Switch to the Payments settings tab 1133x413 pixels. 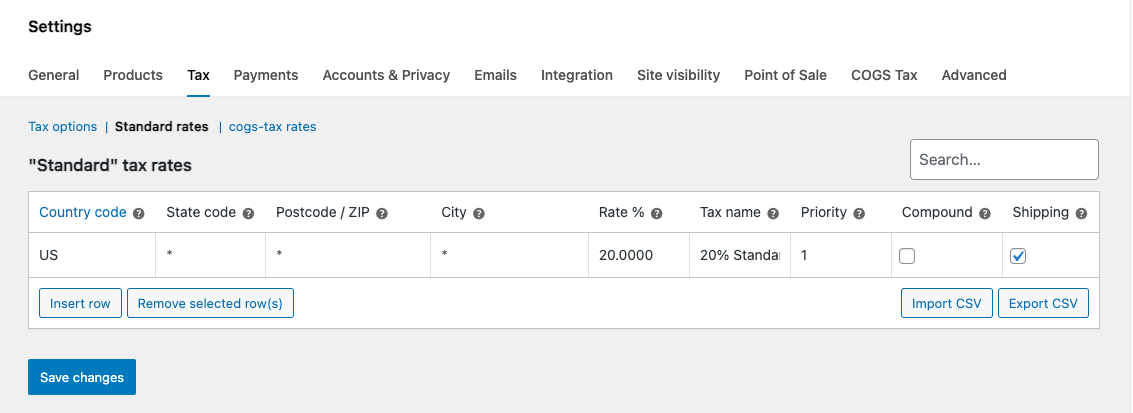click(266, 75)
